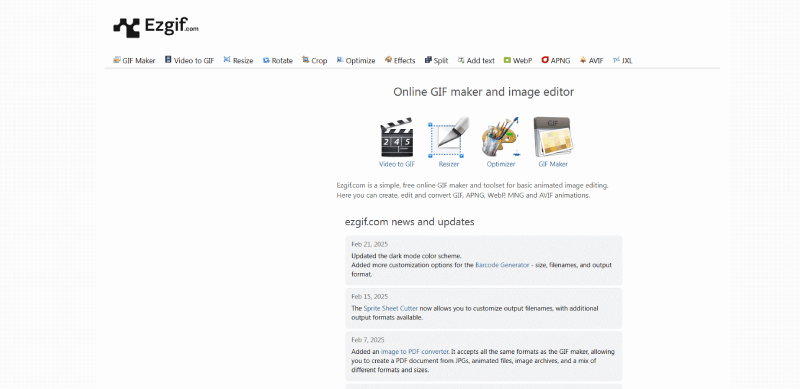Viewport: 800px width, 389px height.
Task: Open the WebP menu item
Action: point(522,60)
